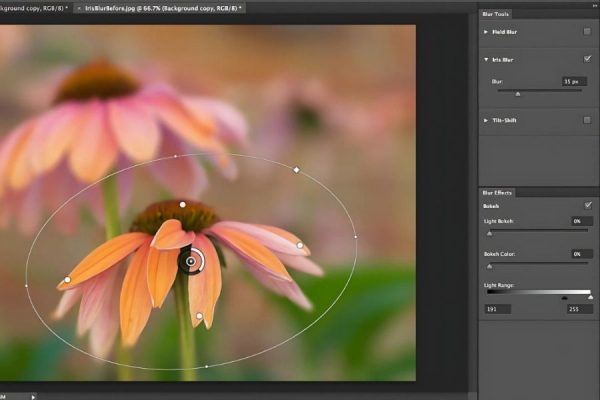Click the Iris Blur center pin

pyautogui.click(x=191, y=262)
